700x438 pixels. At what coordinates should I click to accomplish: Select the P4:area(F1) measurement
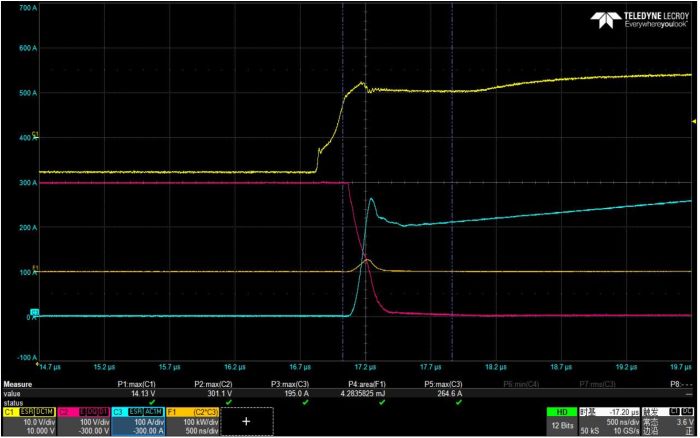pos(367,388)
